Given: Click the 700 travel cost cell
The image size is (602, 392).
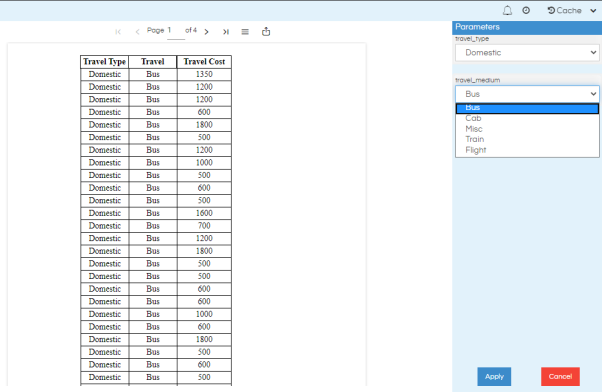Looking at the screenshot, I should coord(204,226).
